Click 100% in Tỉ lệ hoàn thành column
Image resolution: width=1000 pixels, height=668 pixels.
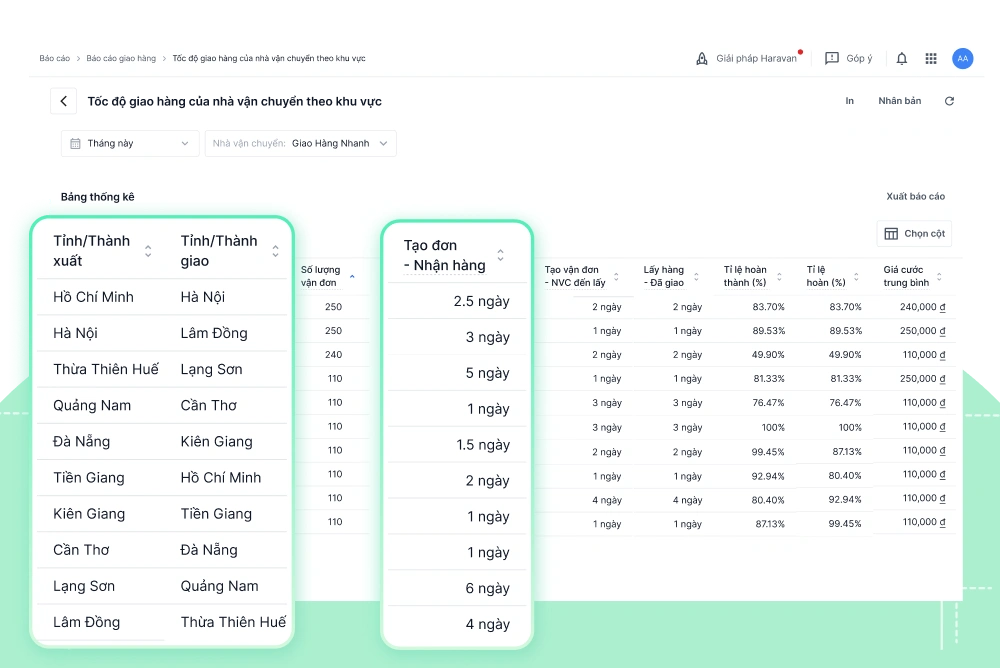(x=773, y=427)
